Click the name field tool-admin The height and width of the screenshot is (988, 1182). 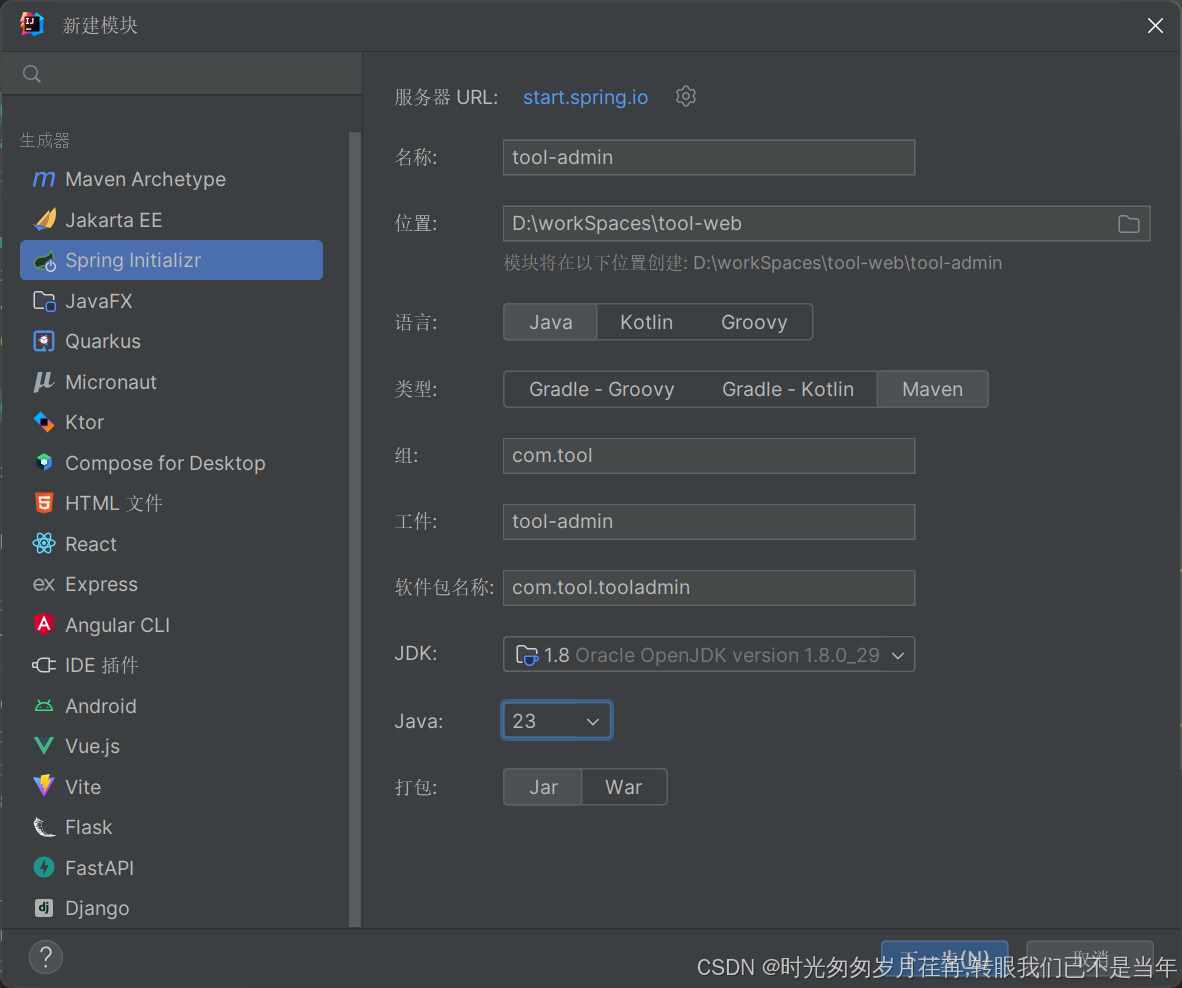click(x=709, y=158)
